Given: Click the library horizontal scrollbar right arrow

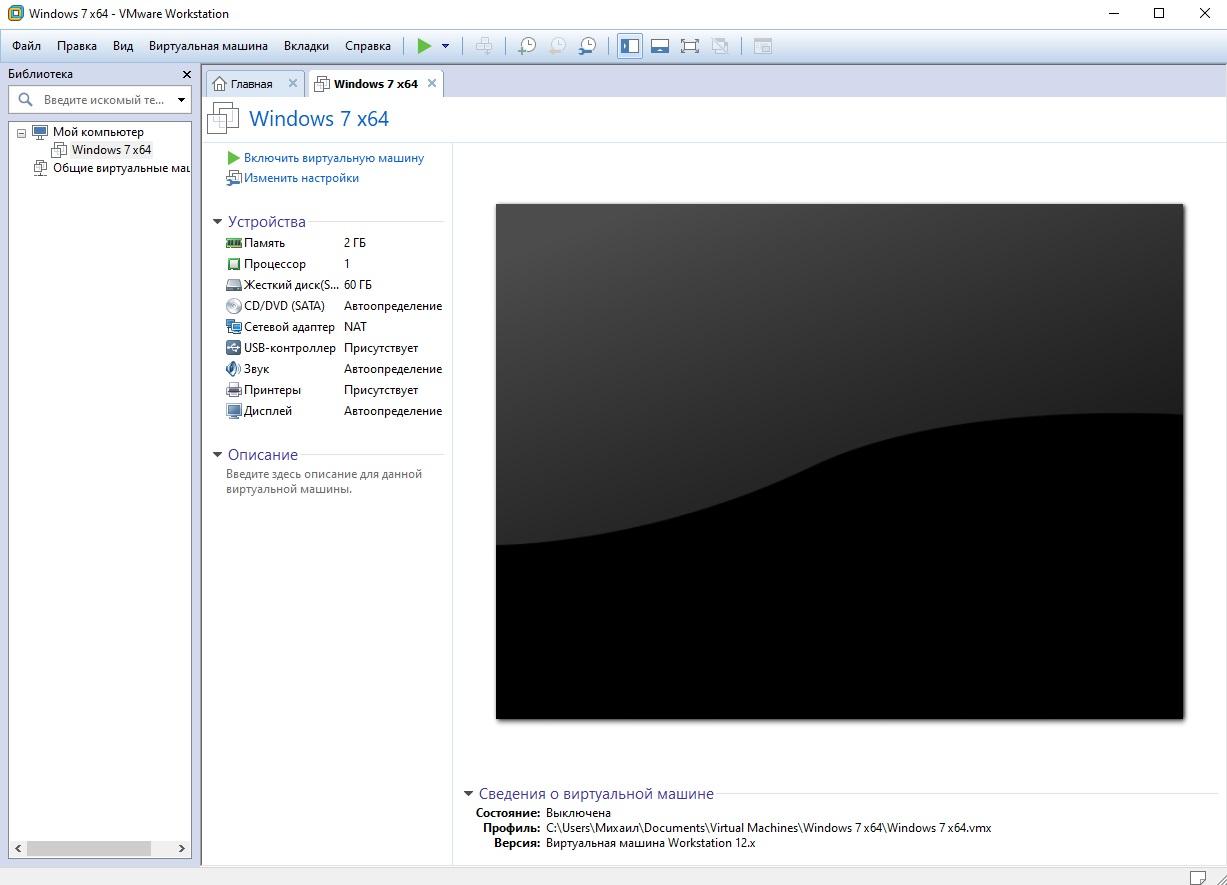Looking at the screenshot, I should click(182, 848).
